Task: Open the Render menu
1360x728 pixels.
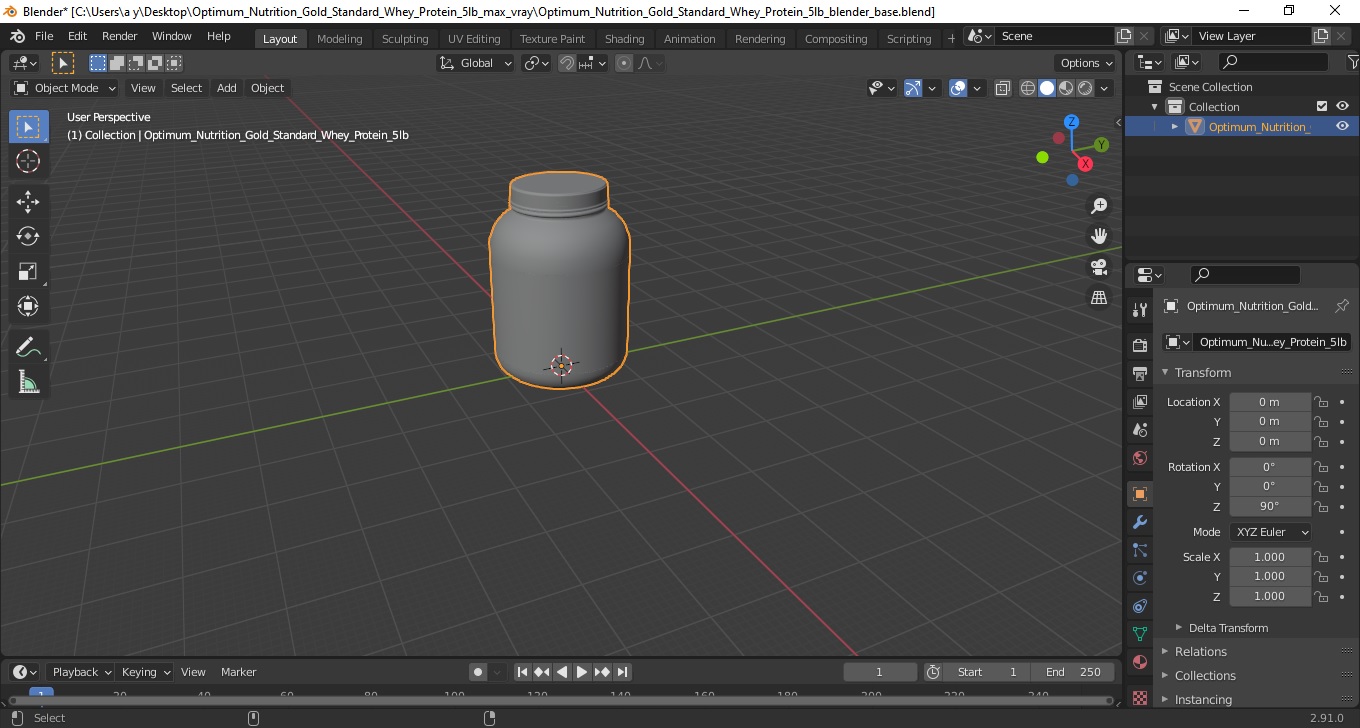Action: pos(119,36)
